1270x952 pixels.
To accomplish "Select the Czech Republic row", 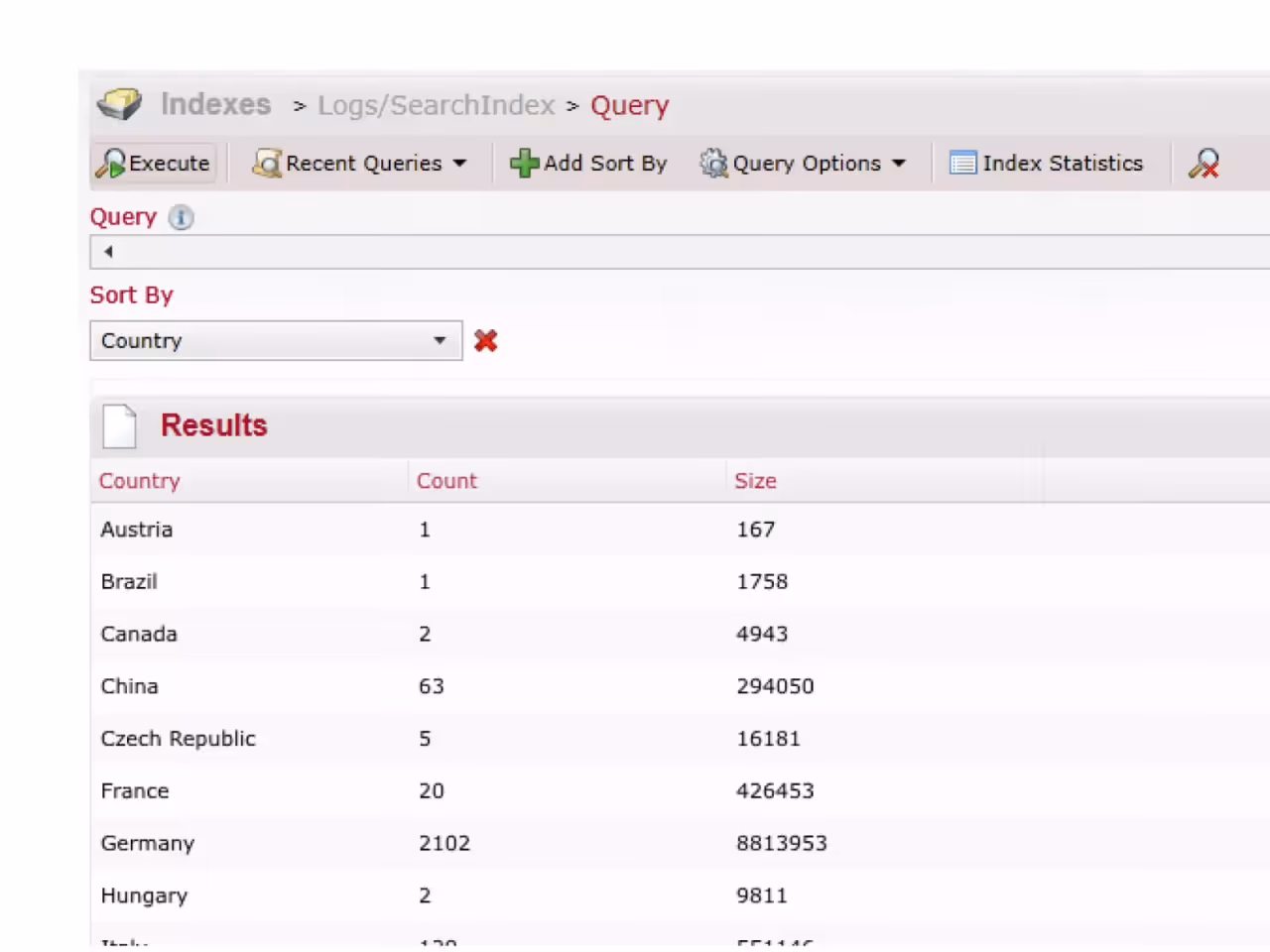I will [680, 739].
